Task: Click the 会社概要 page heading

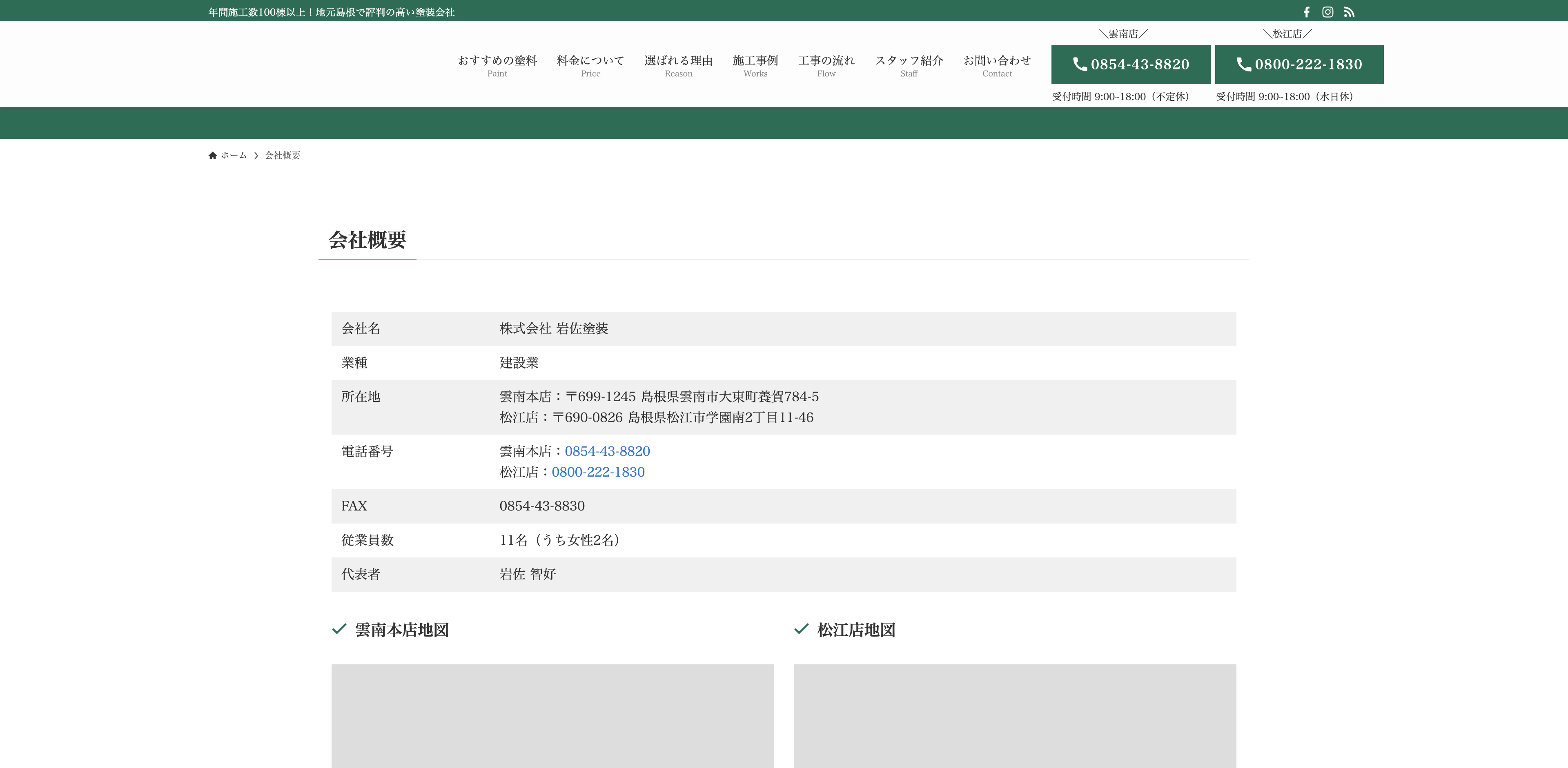Action: [x=367, y=240]
